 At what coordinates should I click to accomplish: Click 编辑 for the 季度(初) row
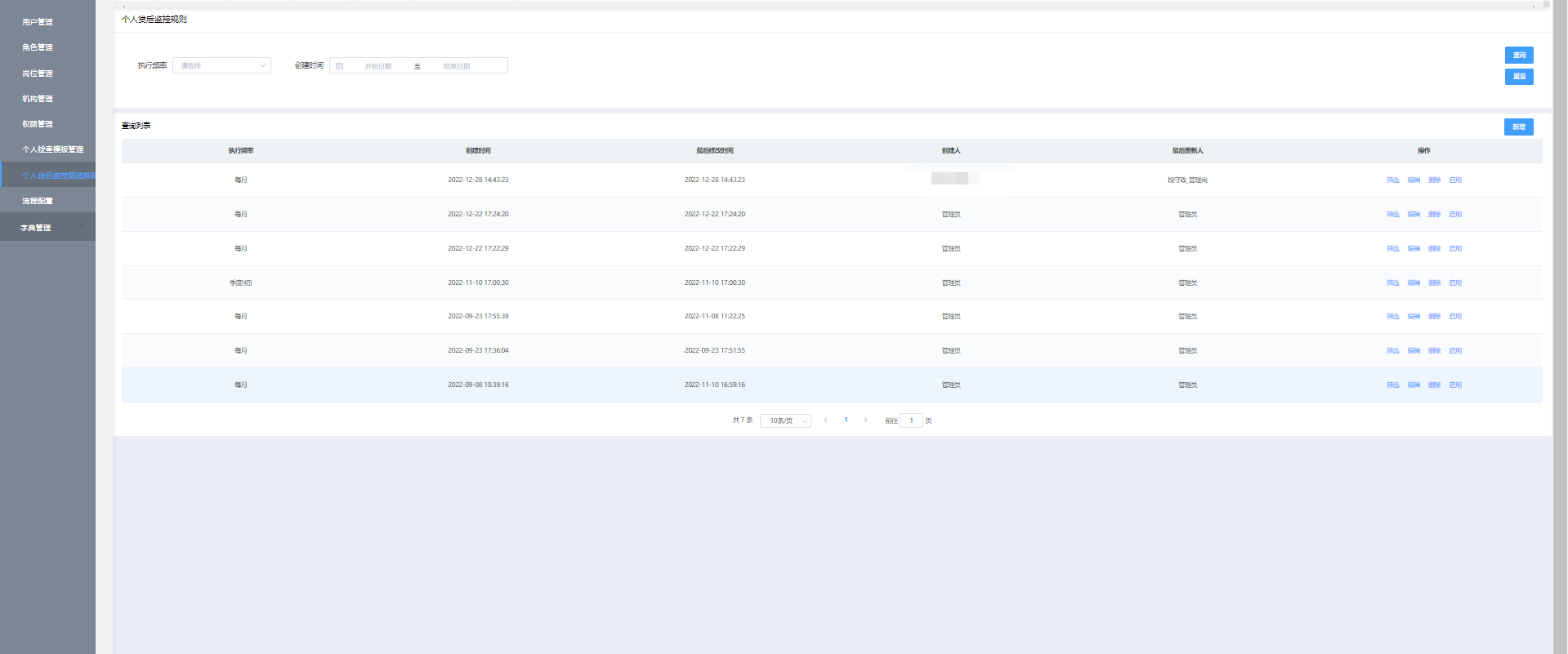(x=1414, y=283)
